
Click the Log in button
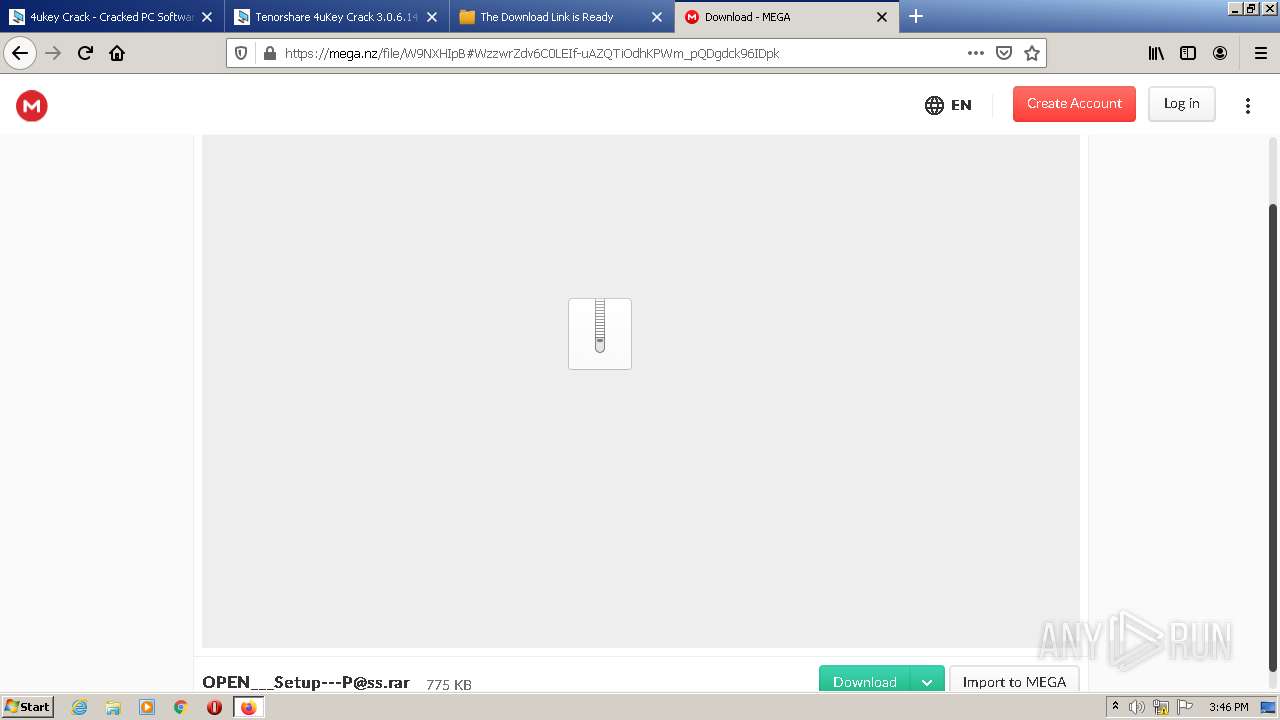point(1181,104)
